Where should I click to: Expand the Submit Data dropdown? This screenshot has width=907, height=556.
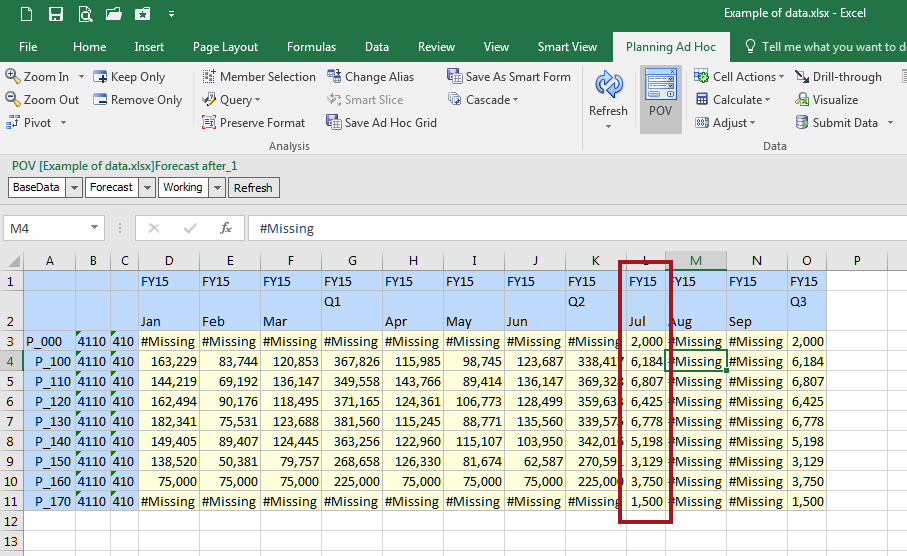(x=888, y=123)
